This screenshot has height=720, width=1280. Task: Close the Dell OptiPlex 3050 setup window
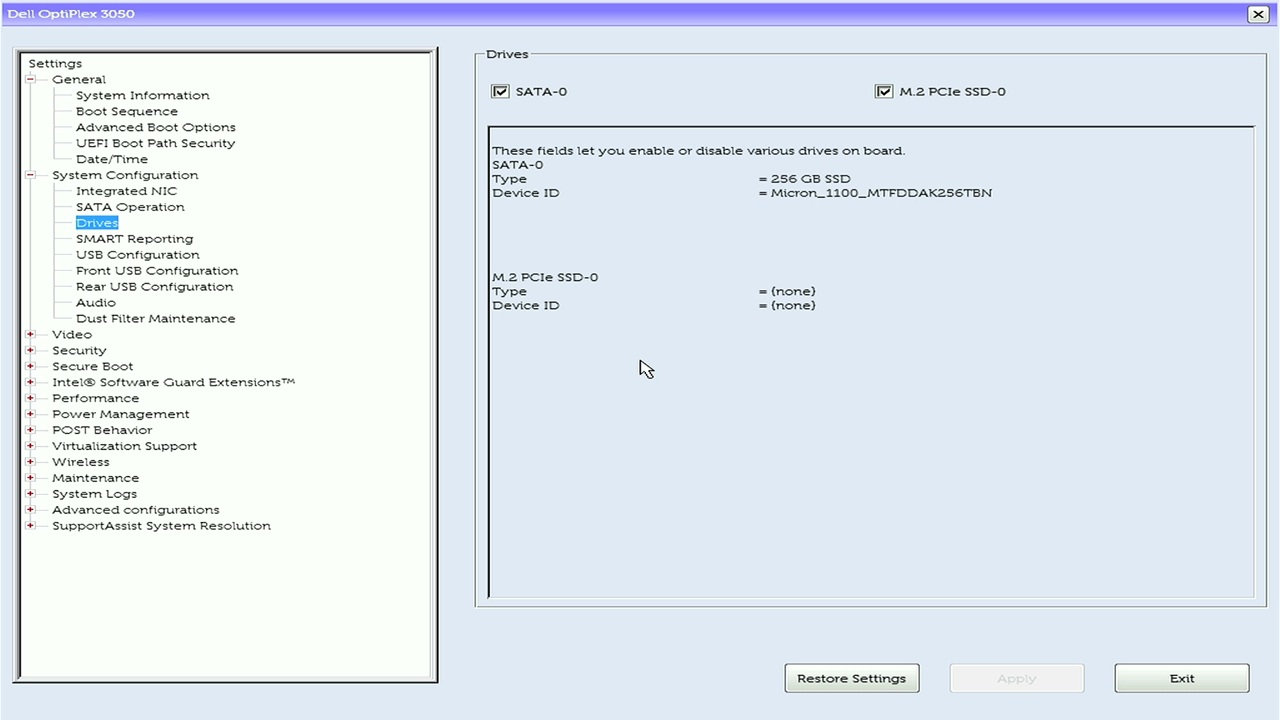[1258, 14]
